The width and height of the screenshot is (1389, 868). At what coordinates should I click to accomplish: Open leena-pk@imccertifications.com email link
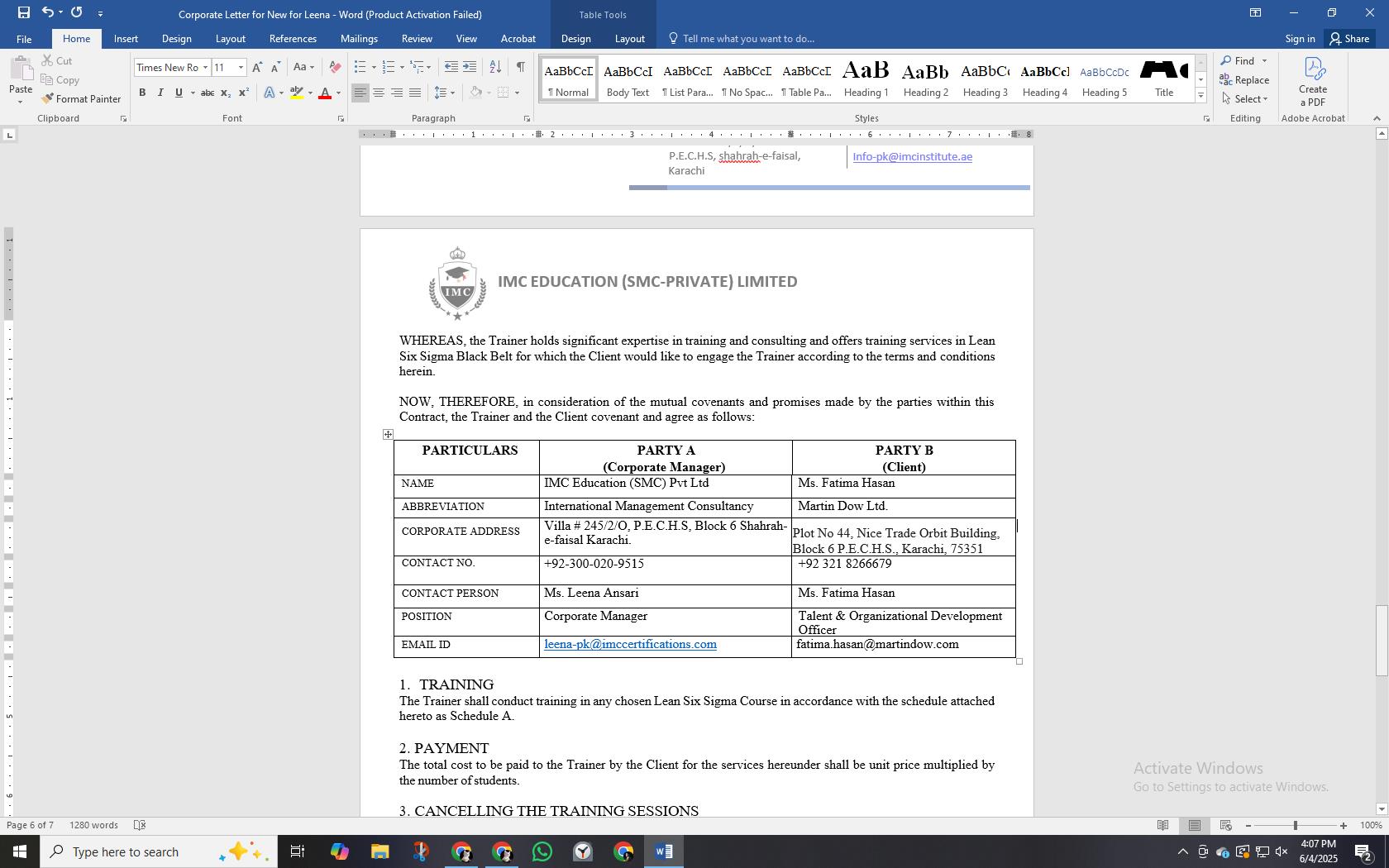[630, 644]
